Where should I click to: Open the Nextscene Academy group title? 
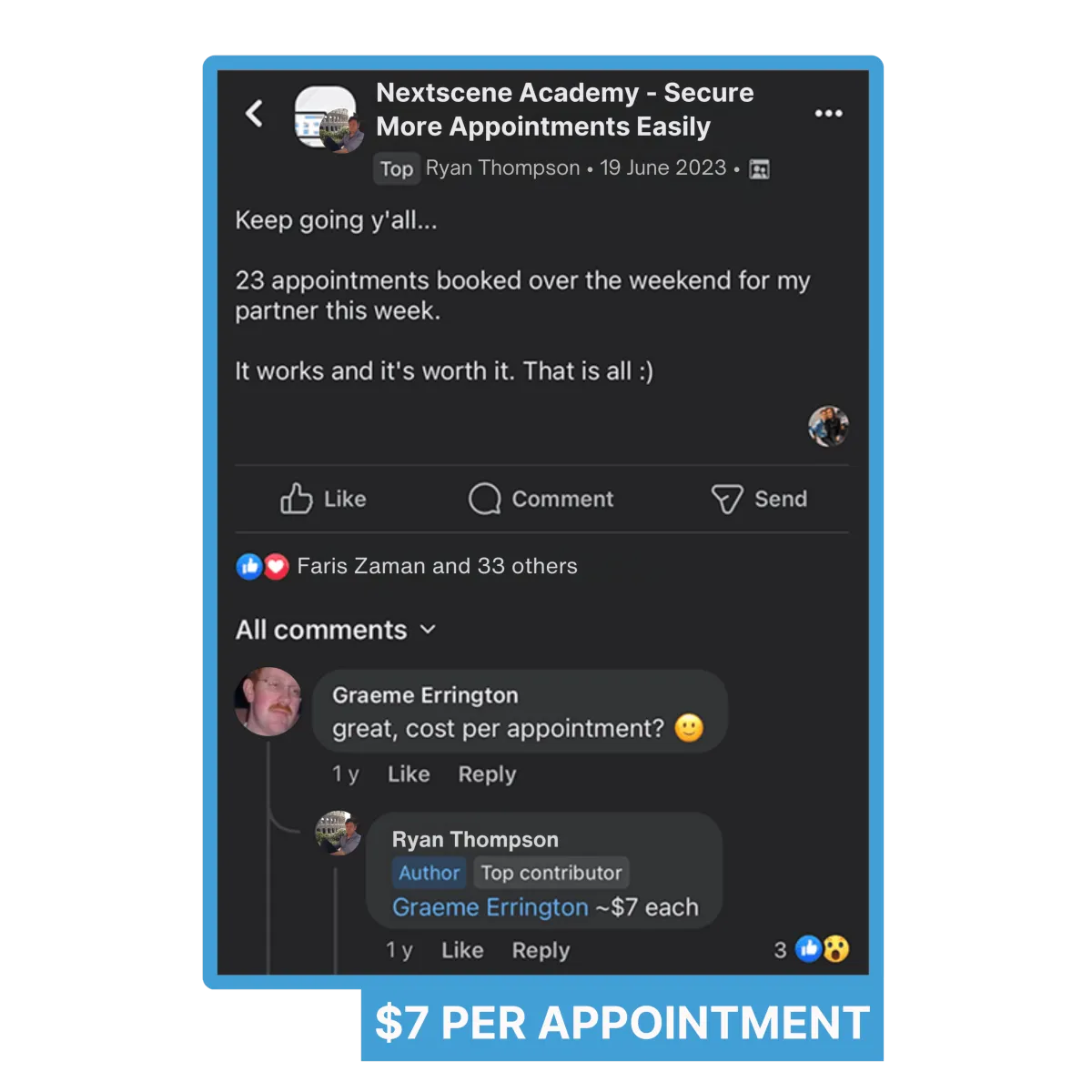[565, 109]
